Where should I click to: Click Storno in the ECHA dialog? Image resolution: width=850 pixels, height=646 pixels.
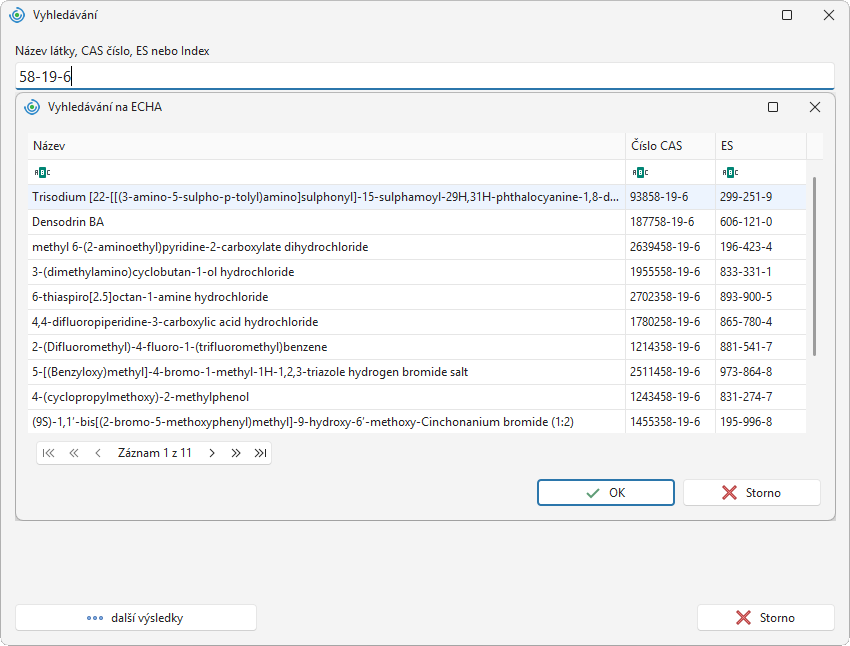pos(752,493)
